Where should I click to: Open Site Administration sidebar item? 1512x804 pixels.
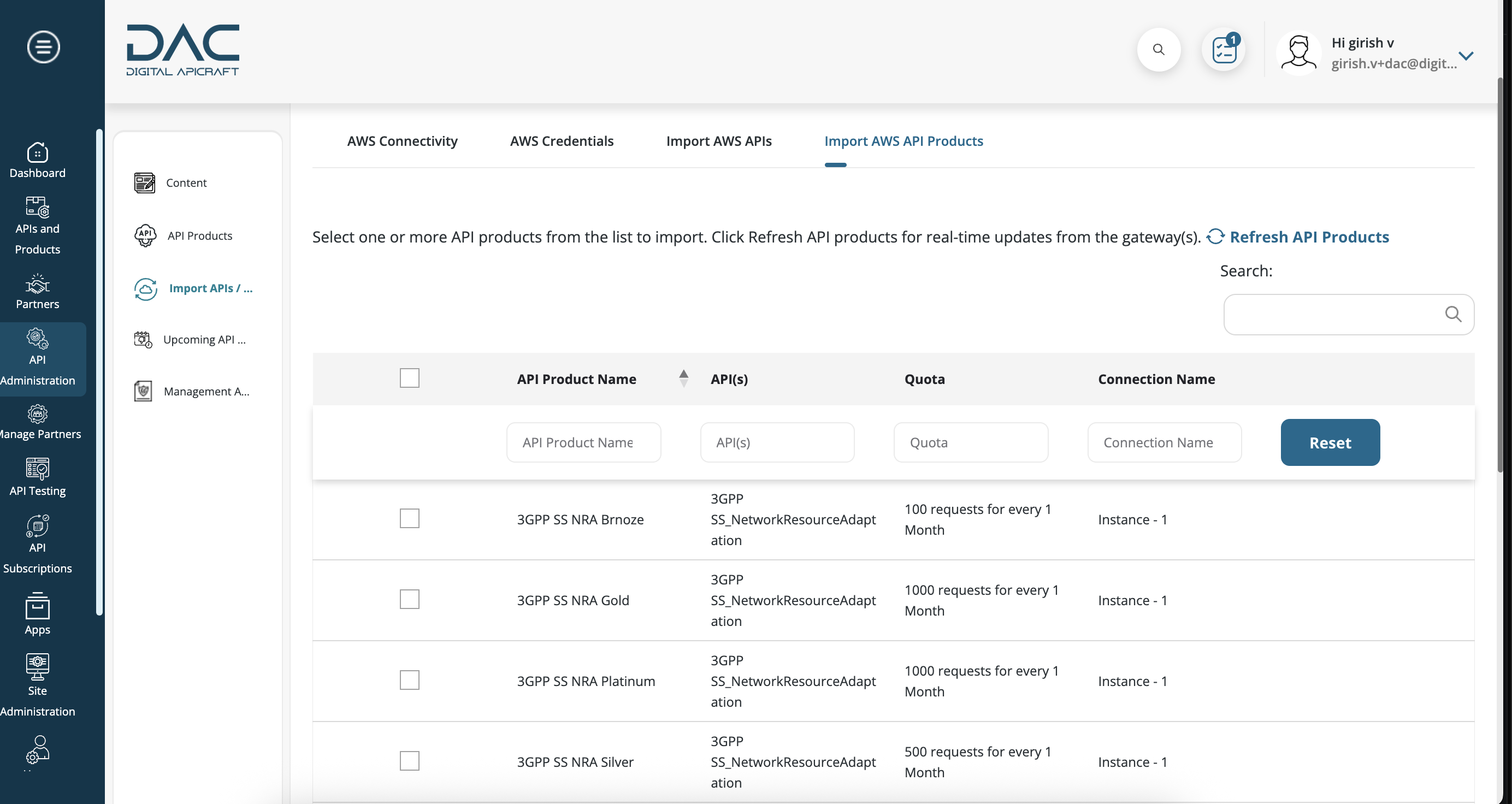point(38,685)
